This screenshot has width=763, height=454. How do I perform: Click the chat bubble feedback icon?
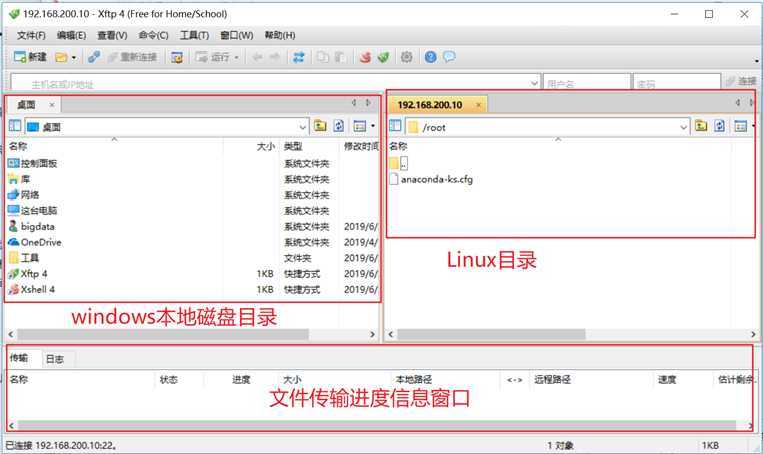449,57
